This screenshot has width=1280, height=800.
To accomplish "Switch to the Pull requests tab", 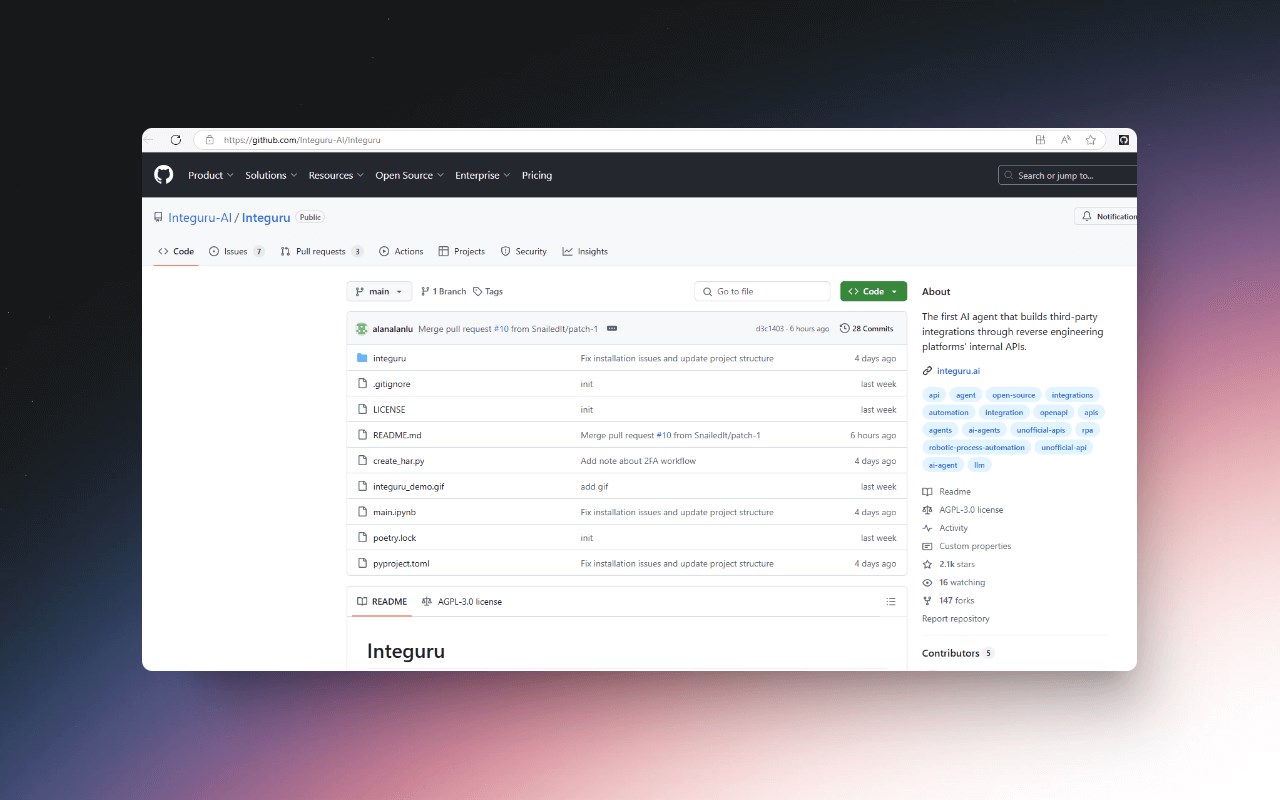I will 322,251.
